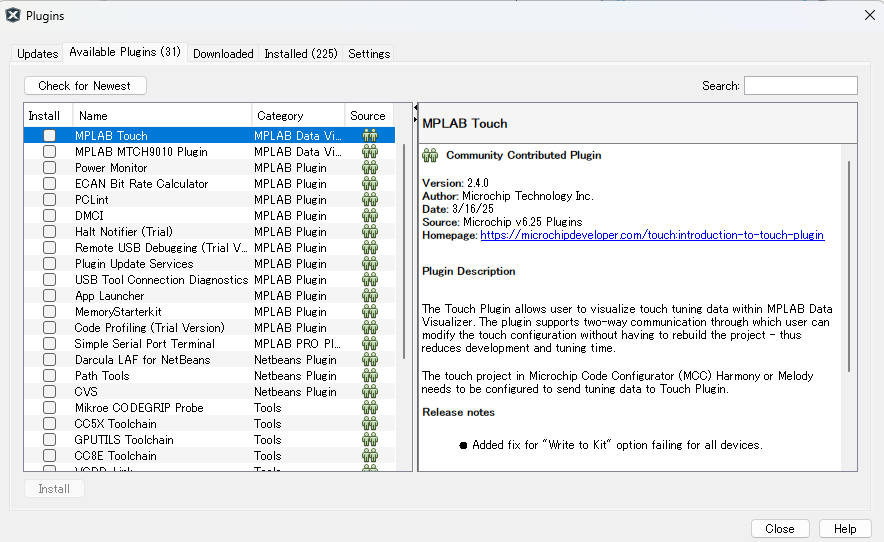The image size is (884, 542).
Task: Click the community icon next to DCMI
Action: (x=370, y=216)
